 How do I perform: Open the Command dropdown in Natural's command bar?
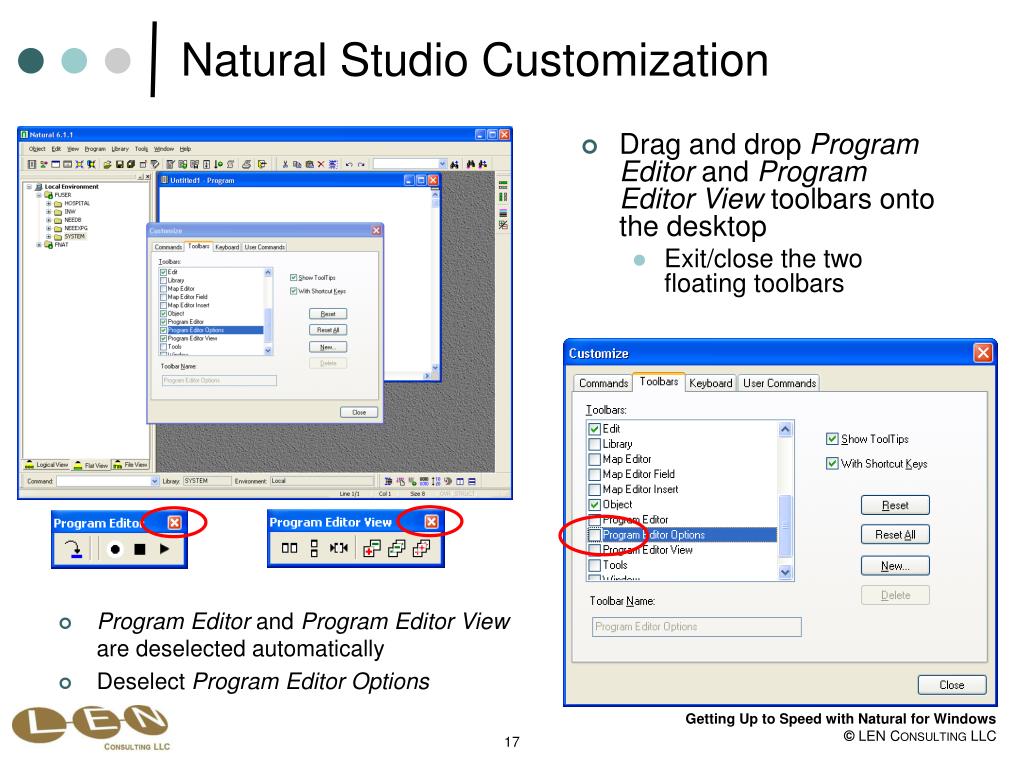(155, 481)
